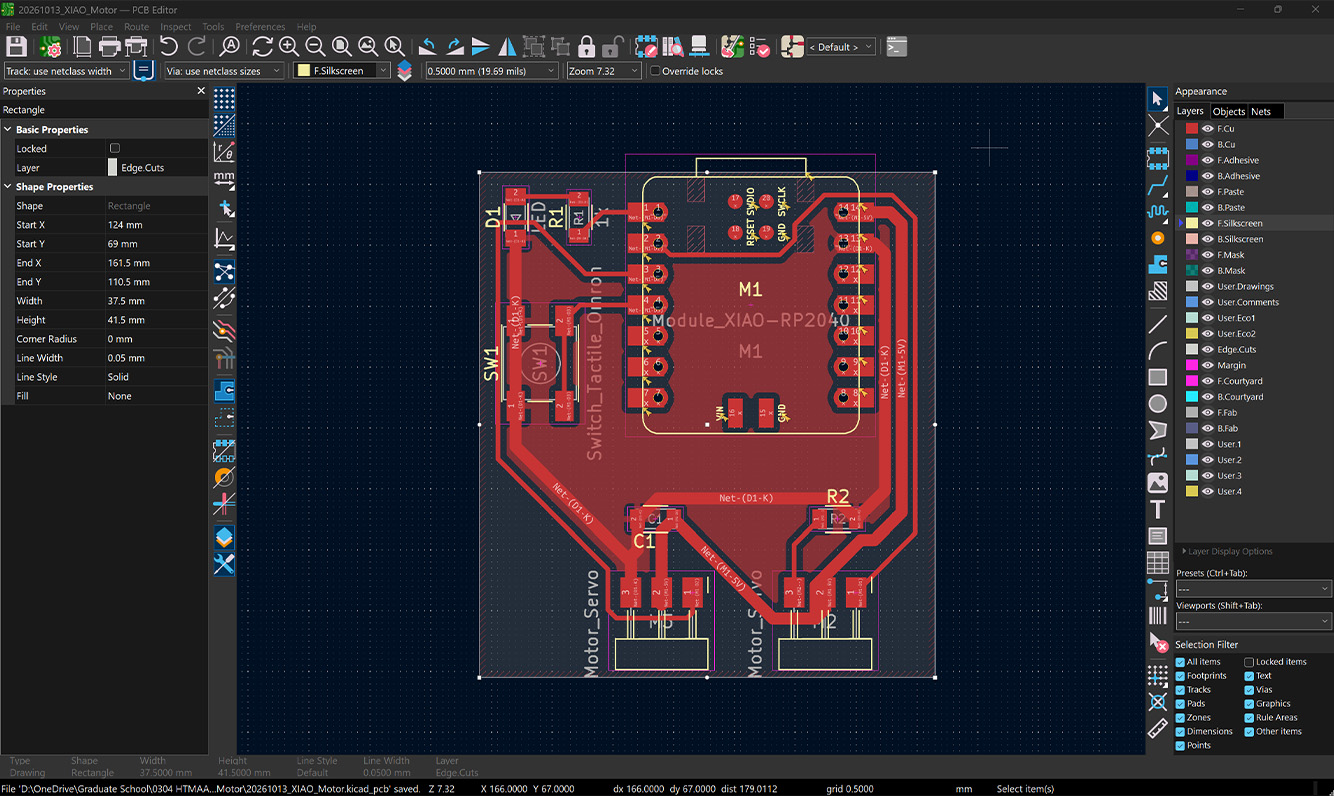Image resolution: width=1334 pixels, height=796 pixels.
Task: Open the Track width dropdown
Action: [x=66, y=71]
